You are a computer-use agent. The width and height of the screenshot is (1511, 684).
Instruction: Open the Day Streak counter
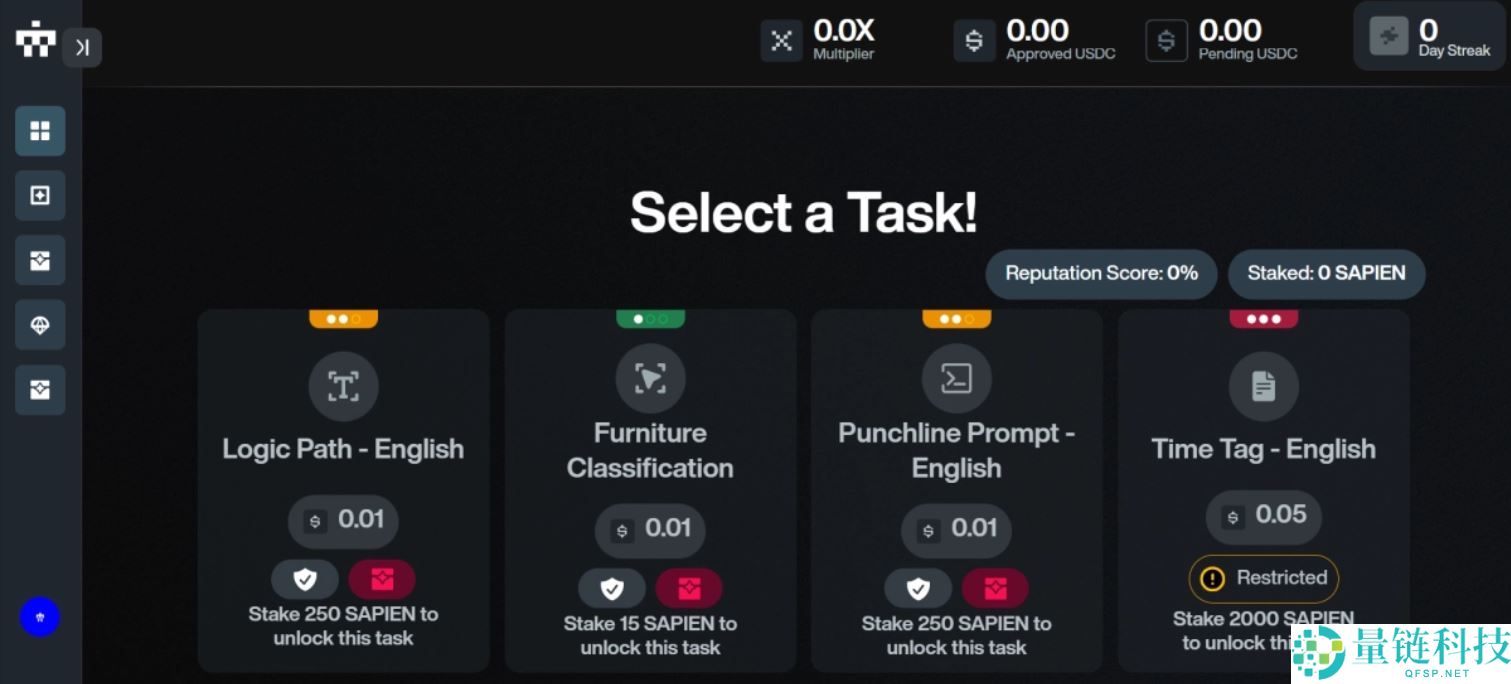(x=1429, y=37)
